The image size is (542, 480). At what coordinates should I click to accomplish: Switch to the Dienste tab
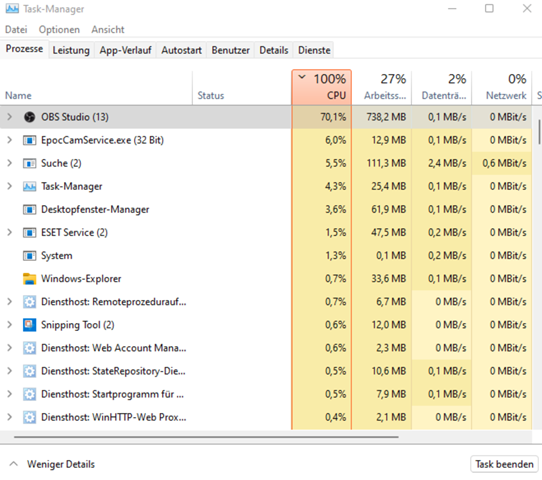coord(314,50)
